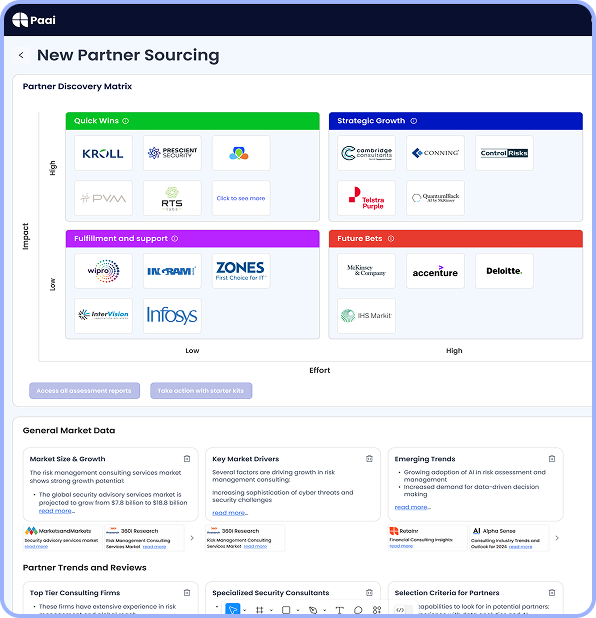Select the InterVision partner tile

click(103, 316)
